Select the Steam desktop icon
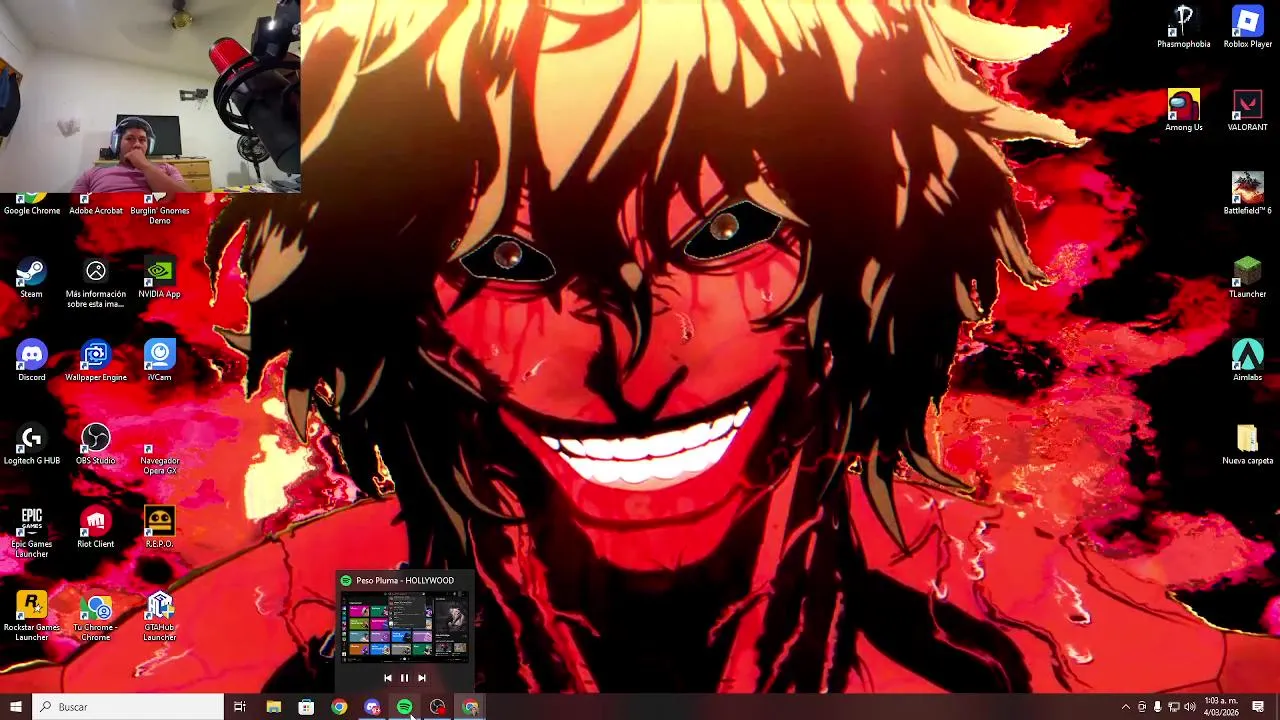 pos(31,279)
